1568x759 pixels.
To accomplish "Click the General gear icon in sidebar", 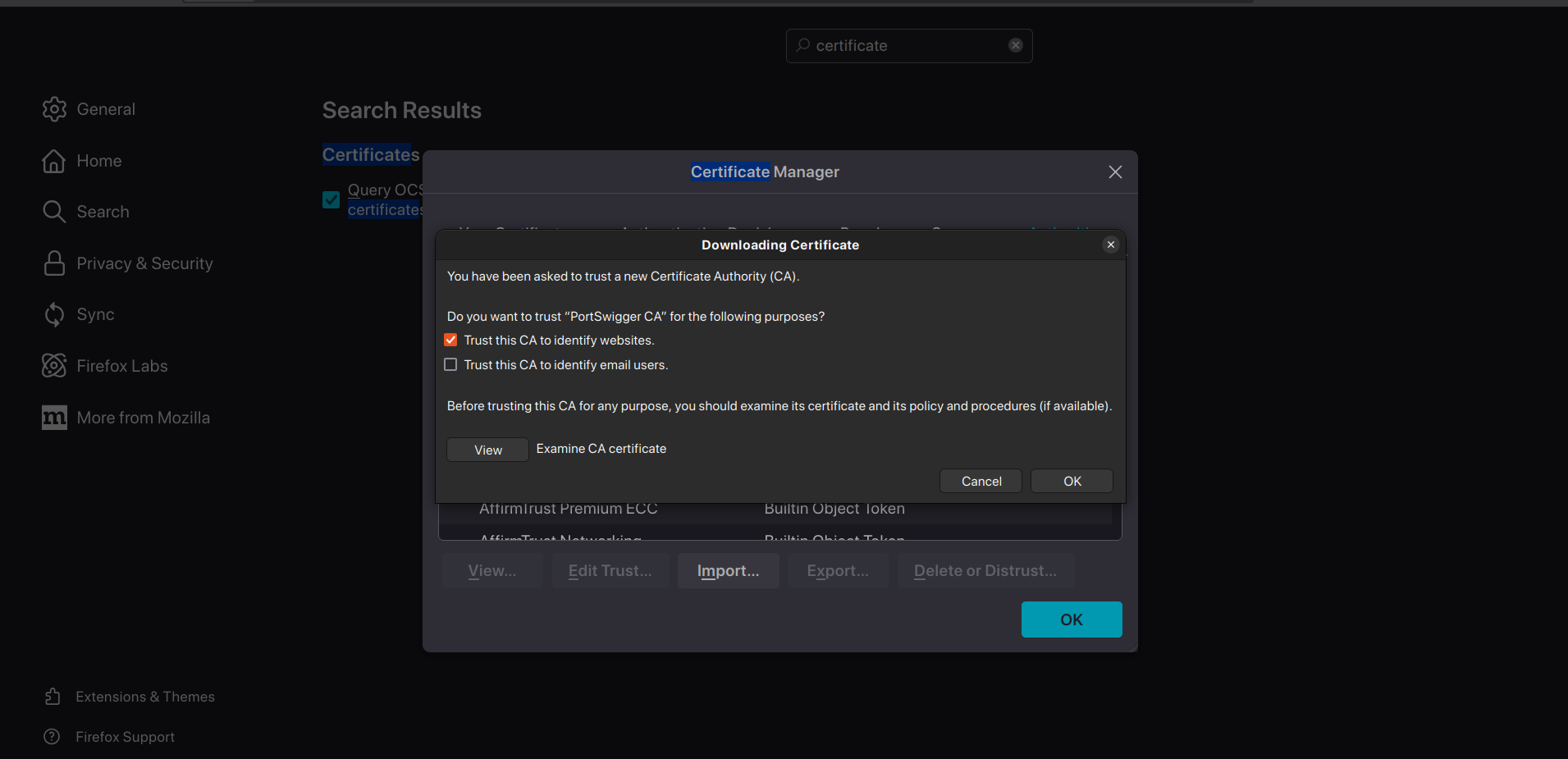I will tap(54, 109).
